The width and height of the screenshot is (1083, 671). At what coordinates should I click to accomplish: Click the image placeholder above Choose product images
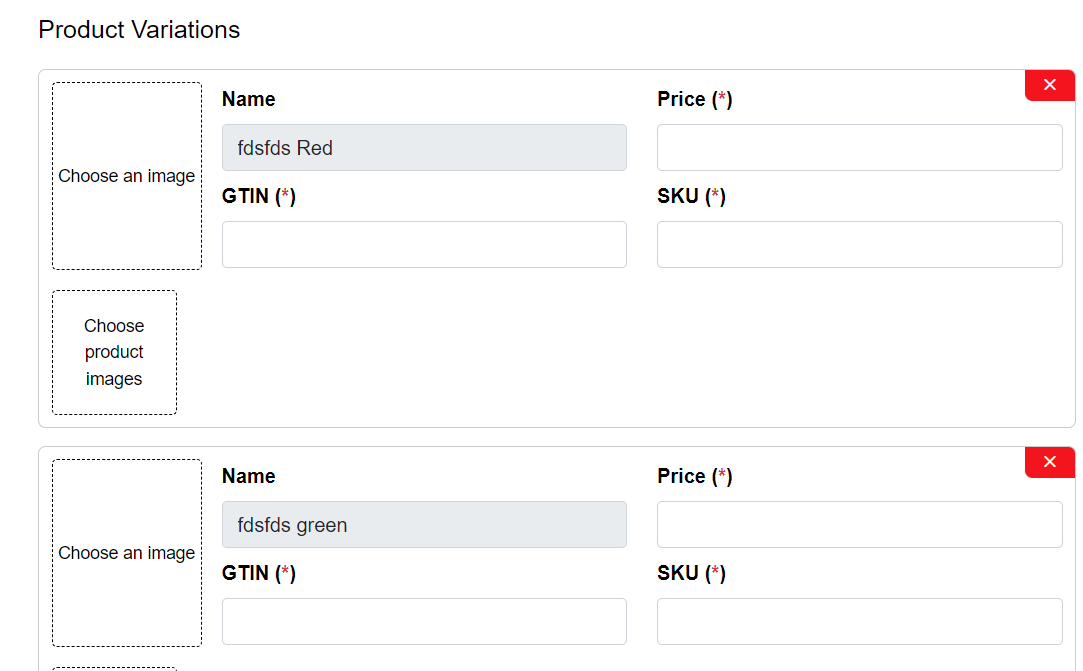(x=126, y=175)
